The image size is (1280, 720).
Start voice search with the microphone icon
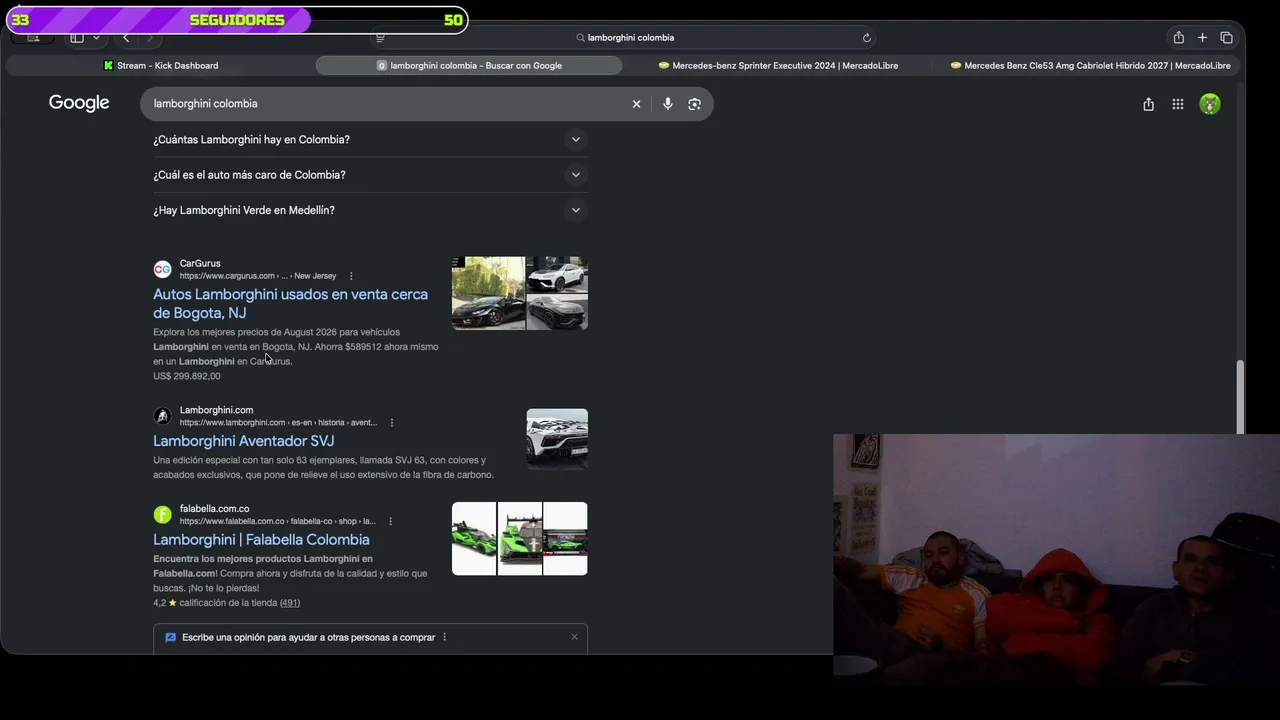pyautogui.click(x=668, y=104)
